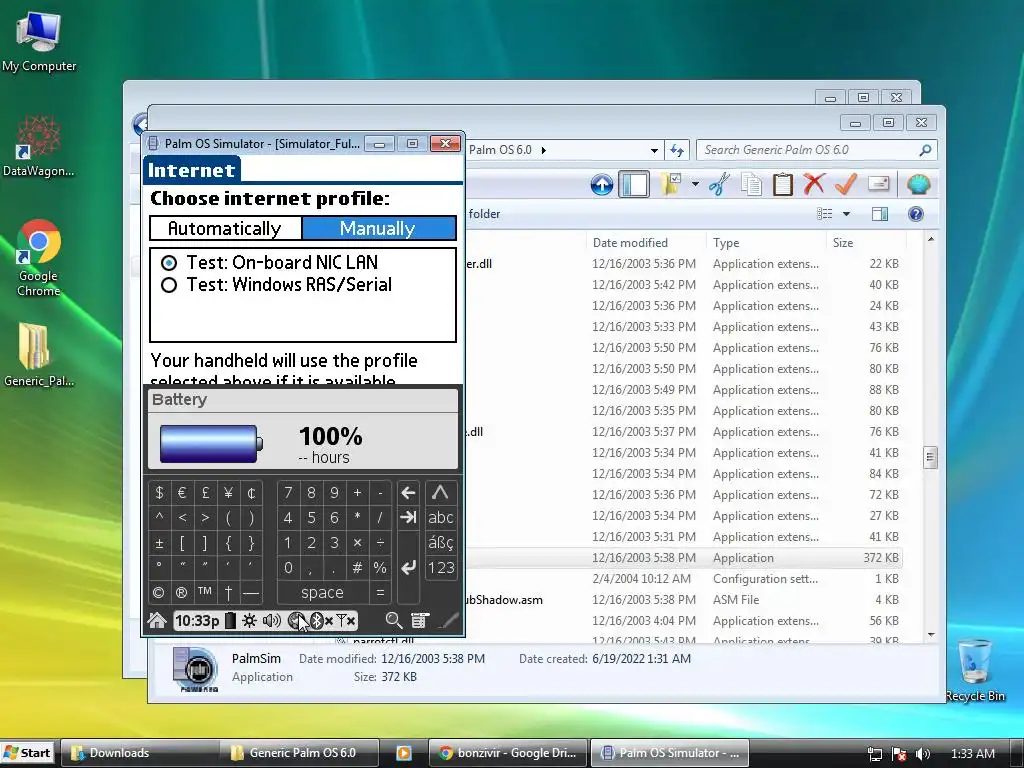The image size is (1024, 768).
Task: Click the Up folder arrow in Explorer toolbar
Action: point(601,185)
